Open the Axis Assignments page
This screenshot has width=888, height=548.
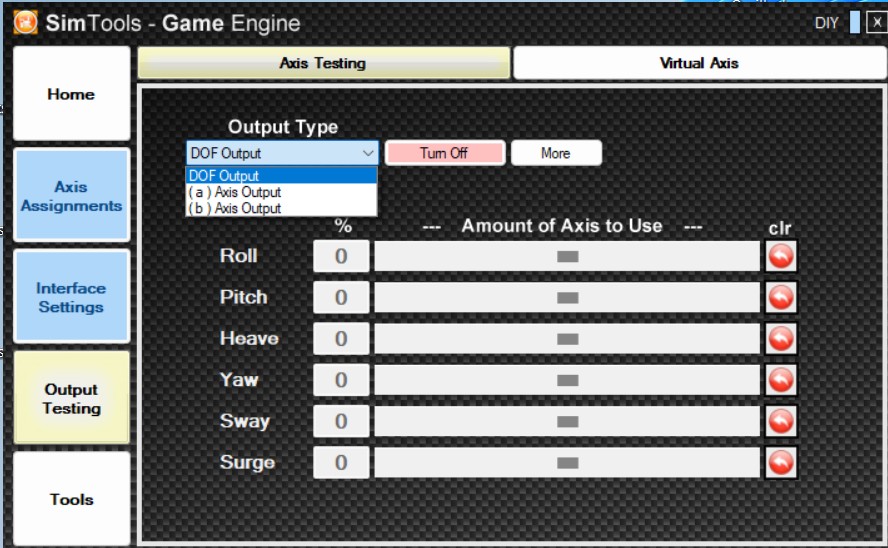(x=71, y=196)
